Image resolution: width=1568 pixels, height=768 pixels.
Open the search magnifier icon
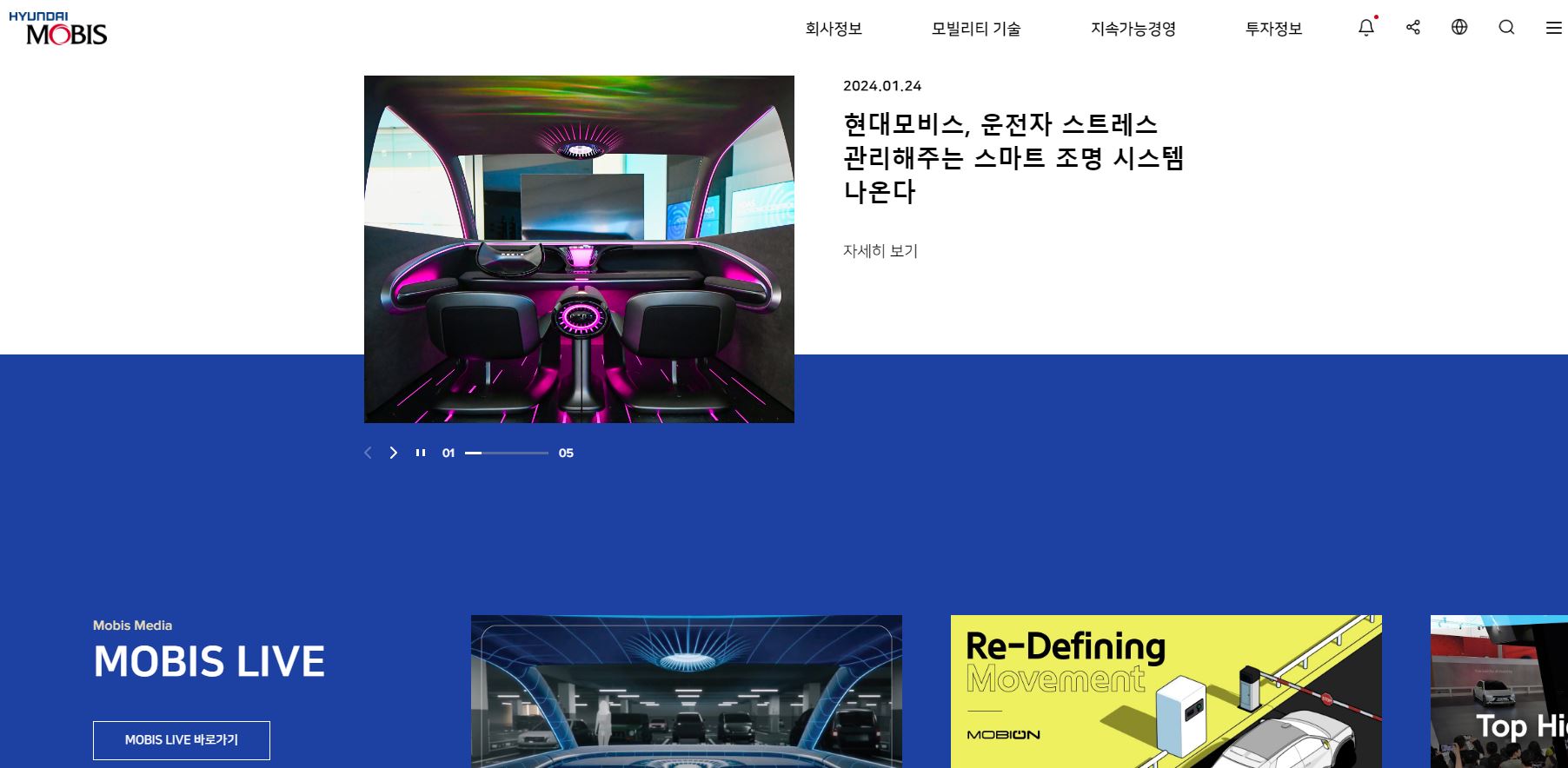[1506, 27]
